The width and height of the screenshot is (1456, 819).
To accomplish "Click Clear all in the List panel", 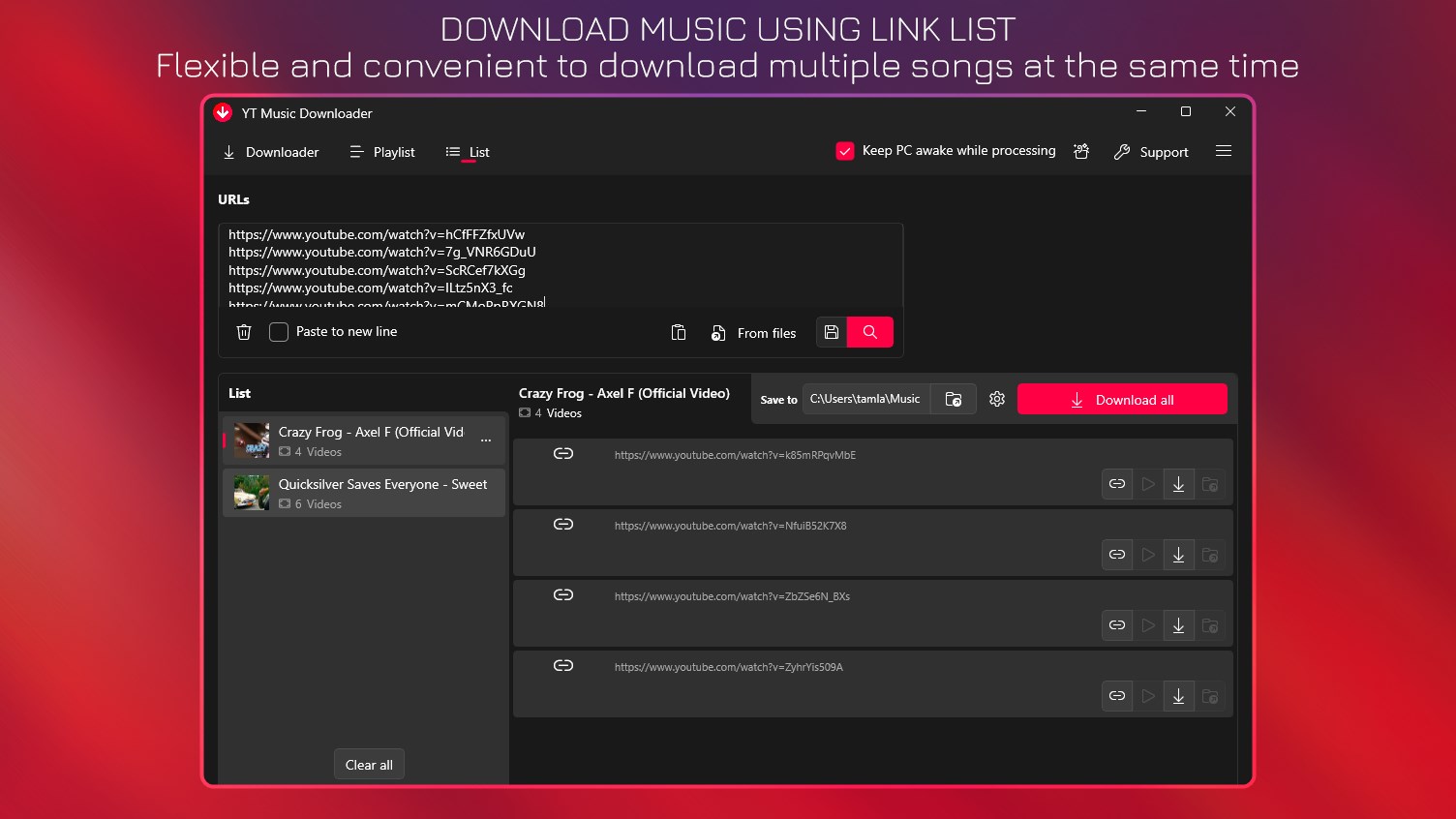I will (369, 764).
